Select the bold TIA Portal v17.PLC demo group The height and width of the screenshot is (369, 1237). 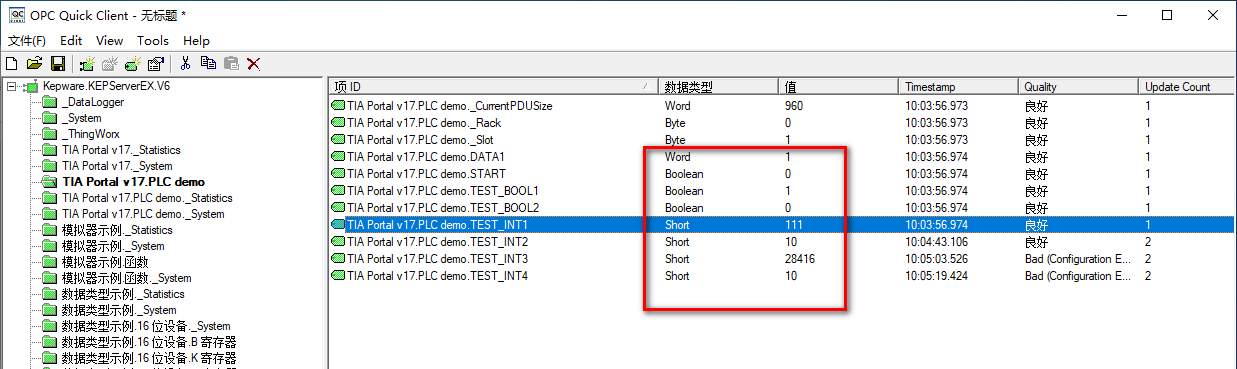coord(133,182)
